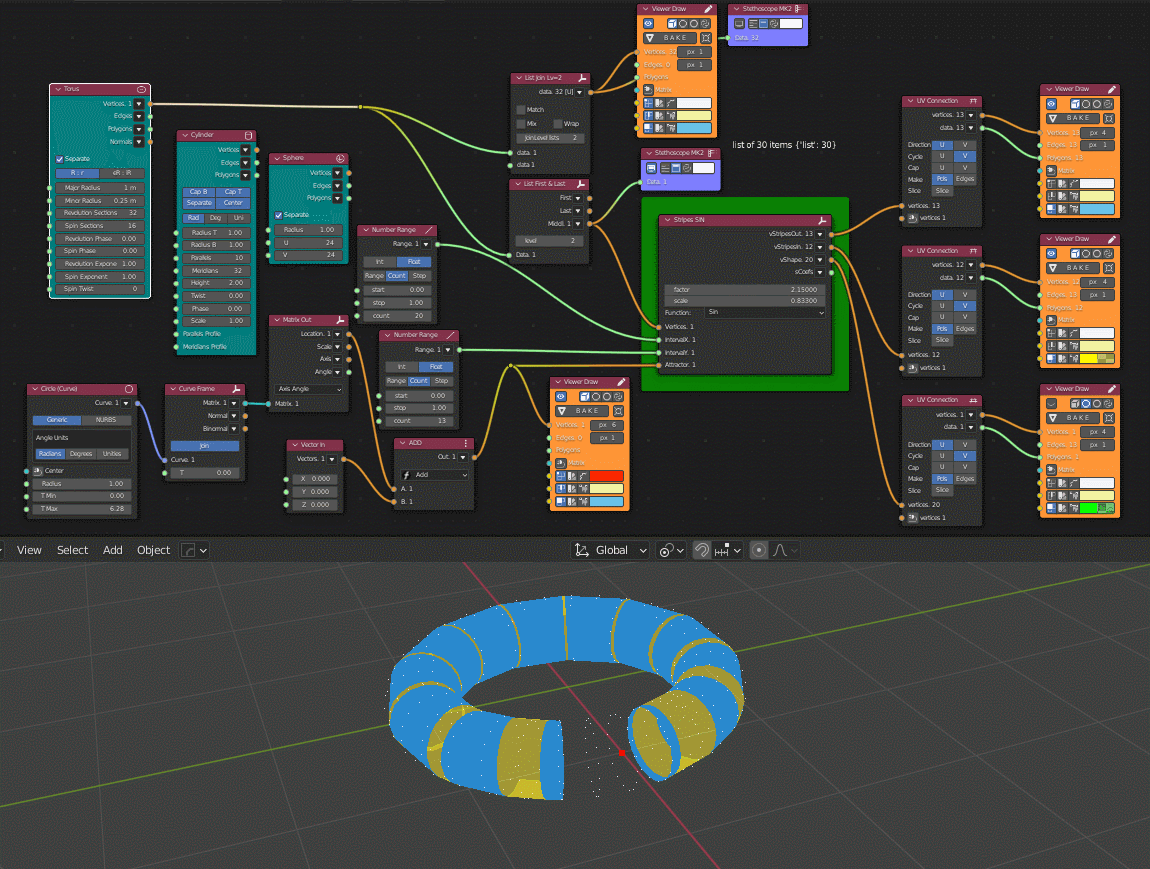The width and height of the screenshot is (1150, 869).
Task: Click the Circle (Curve) node header icon
Action: click(129, 389)
